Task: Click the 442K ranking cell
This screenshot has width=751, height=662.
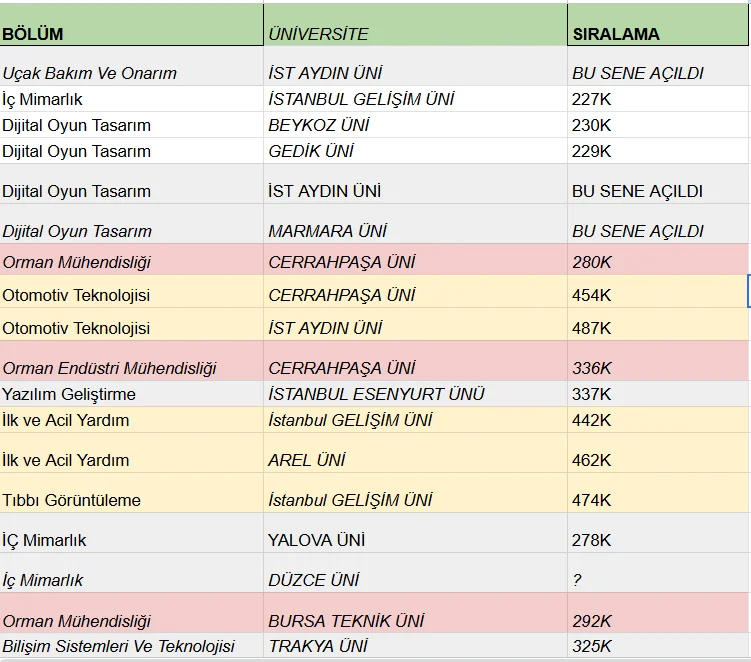Action: pyautogui.click(x=658, y=420)
